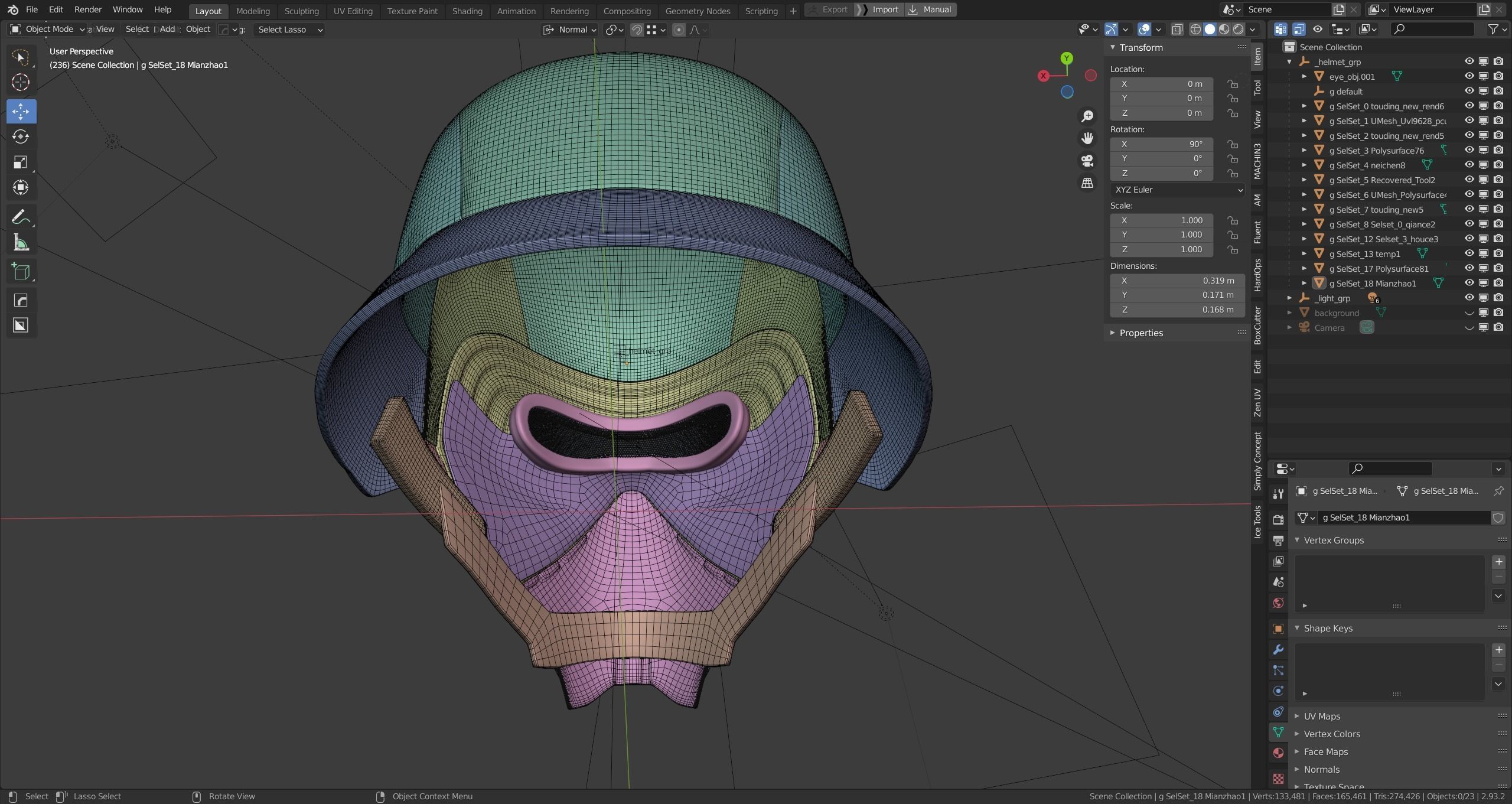
Task: Open the World properties tab
Action: (1278, 603)
